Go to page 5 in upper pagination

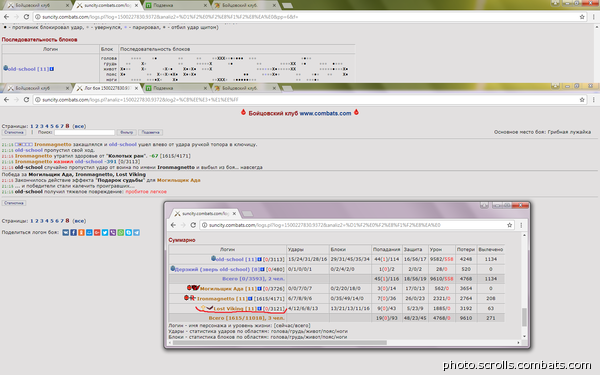52,126
